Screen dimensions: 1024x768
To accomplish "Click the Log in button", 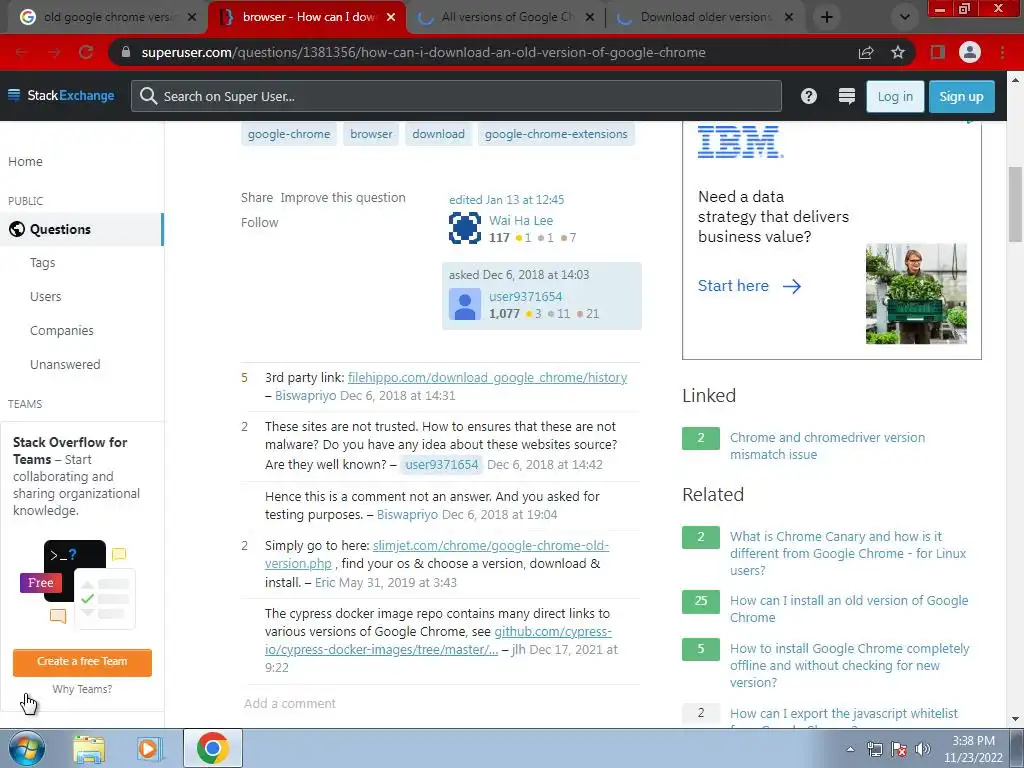I will click(895, 97).
